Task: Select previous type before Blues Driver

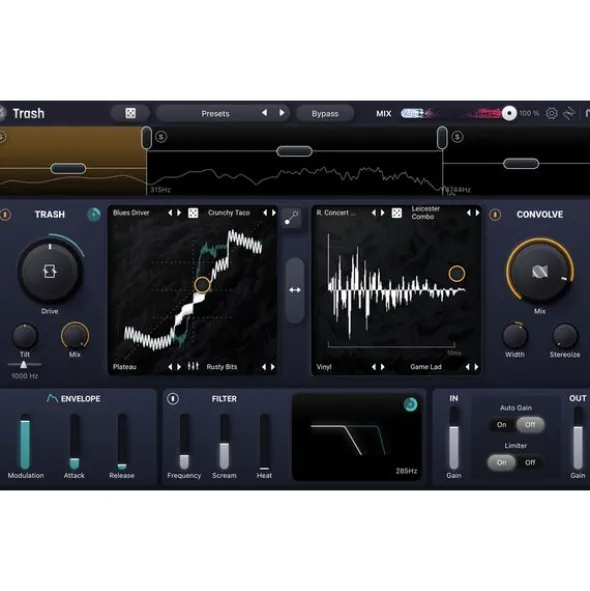Action: coord(170,213)
